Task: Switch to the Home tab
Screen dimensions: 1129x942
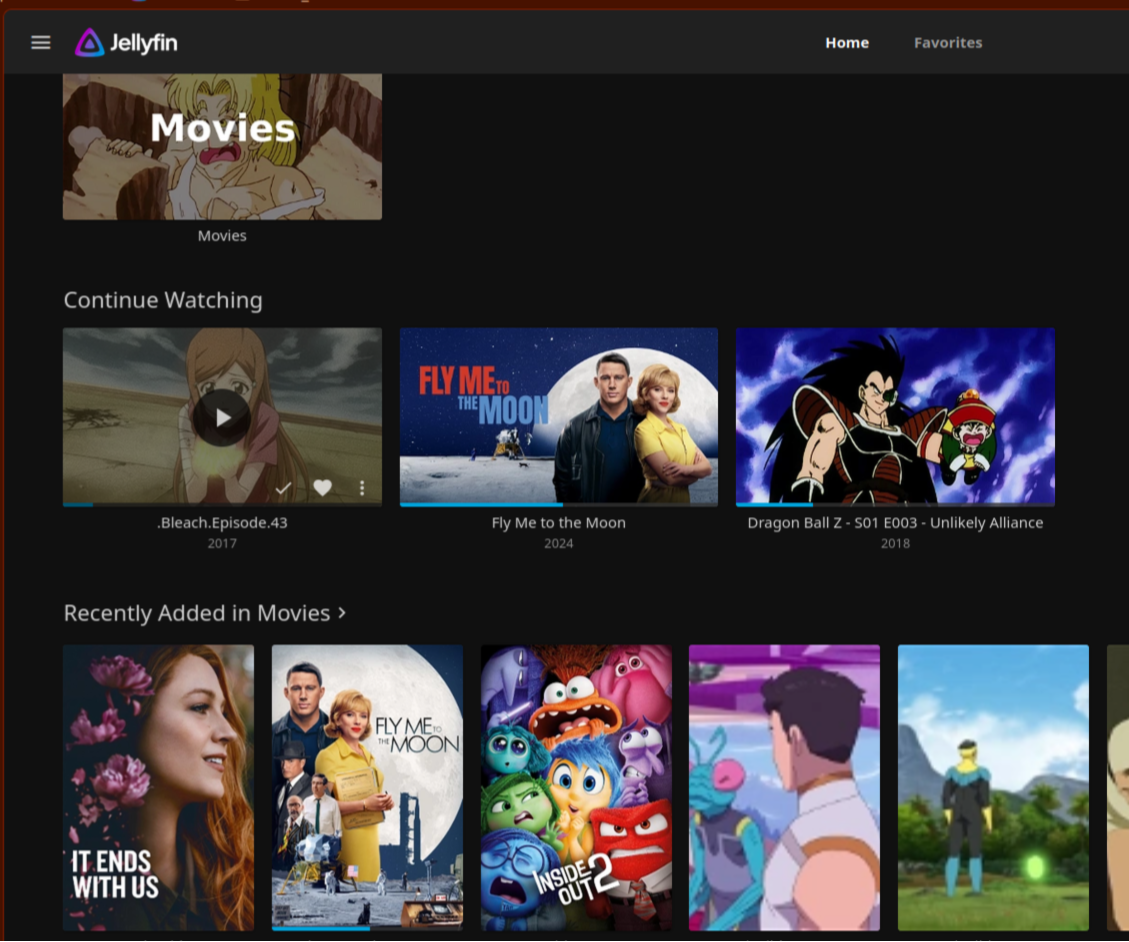Action: point(847,42)
